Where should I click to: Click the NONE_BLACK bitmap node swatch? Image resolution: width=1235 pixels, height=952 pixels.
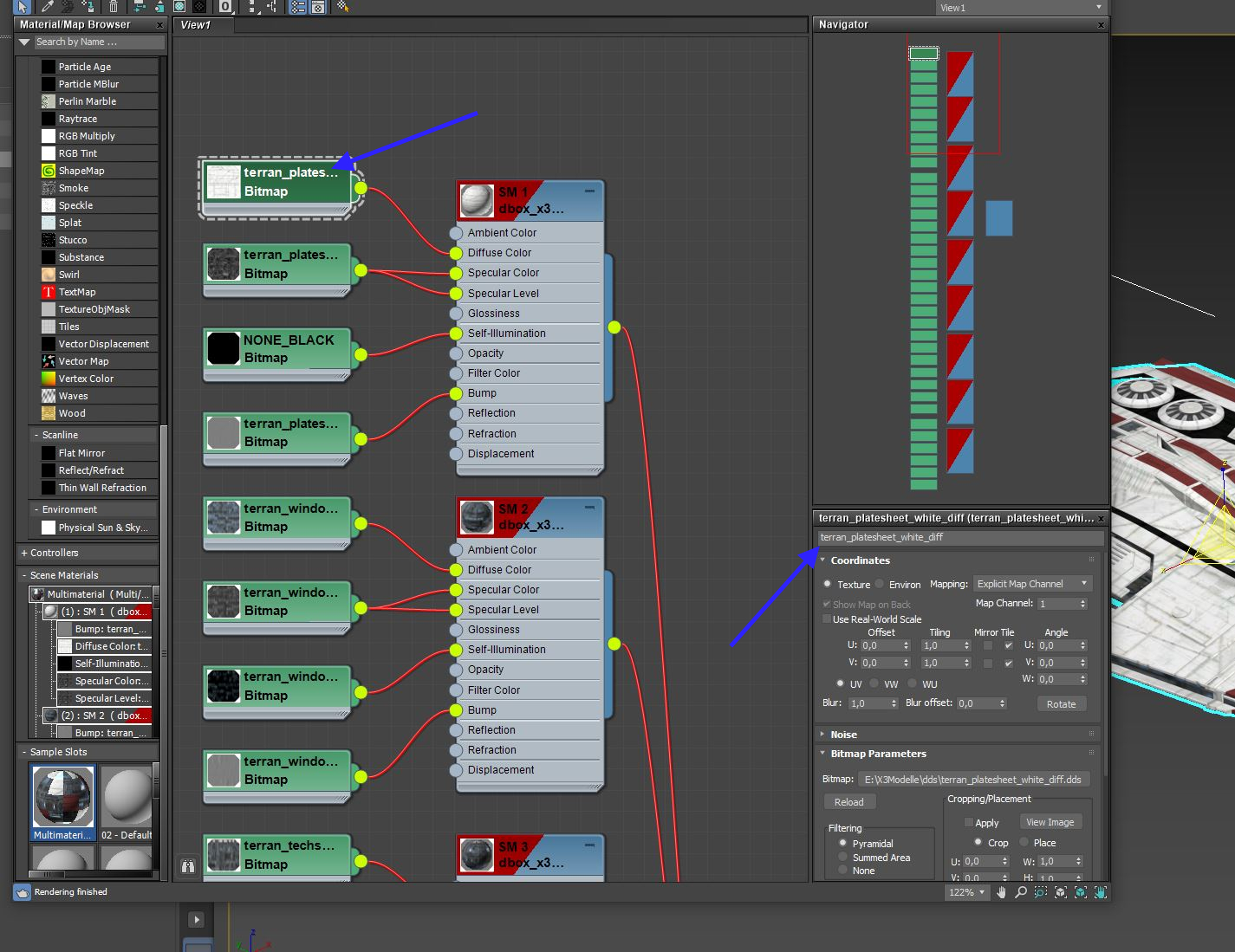point(223,349)
